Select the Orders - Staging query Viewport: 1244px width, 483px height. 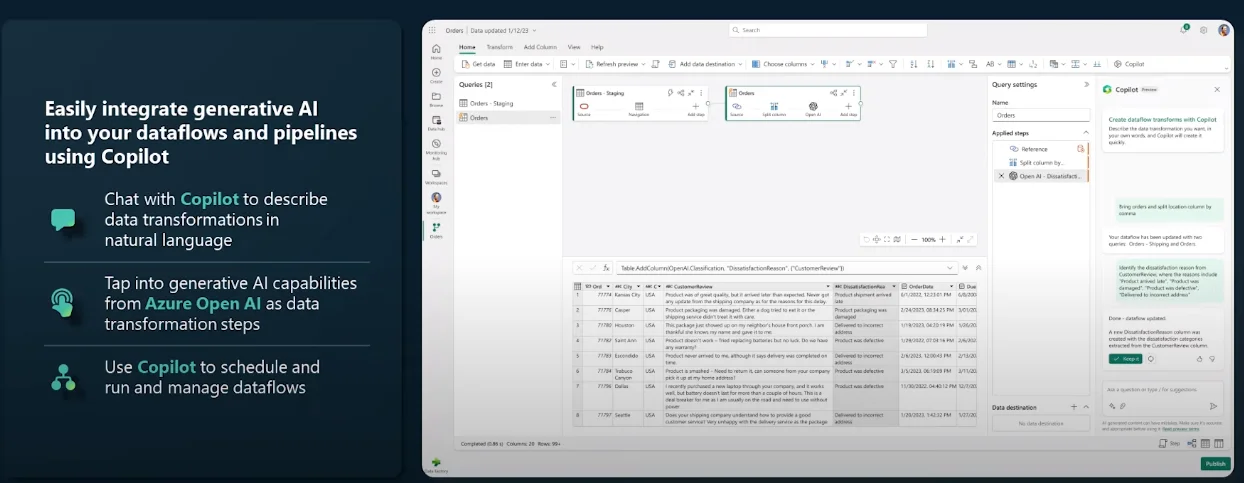pyautogui.click(x=507, y=103)
